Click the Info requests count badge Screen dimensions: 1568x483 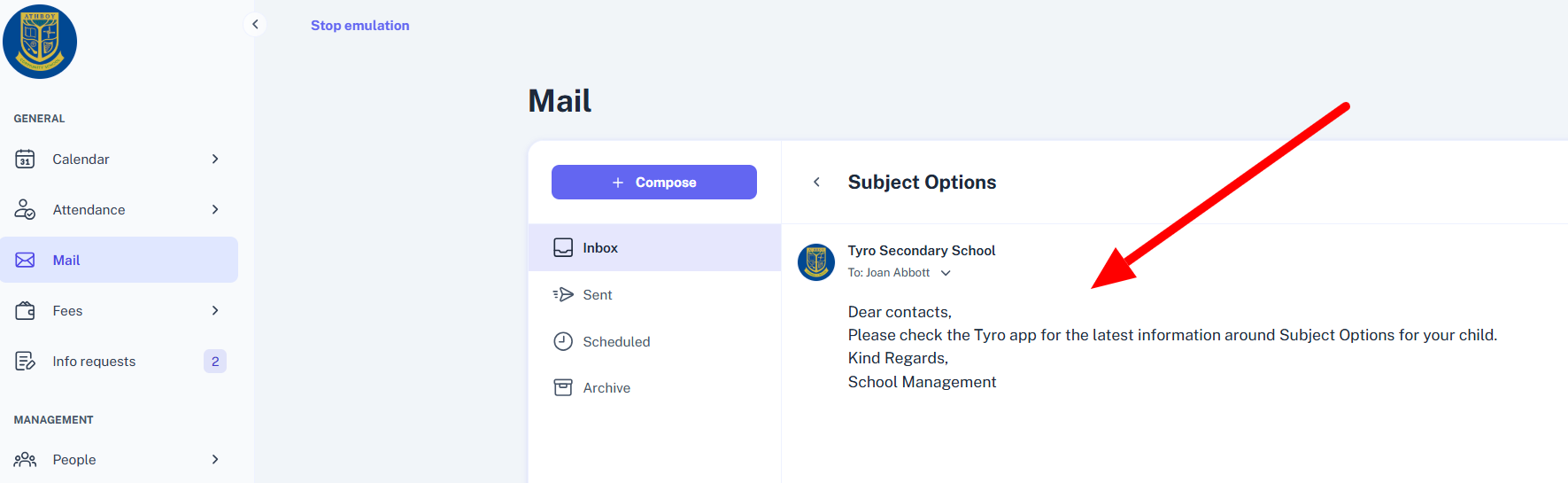click(x=215, y=361)
